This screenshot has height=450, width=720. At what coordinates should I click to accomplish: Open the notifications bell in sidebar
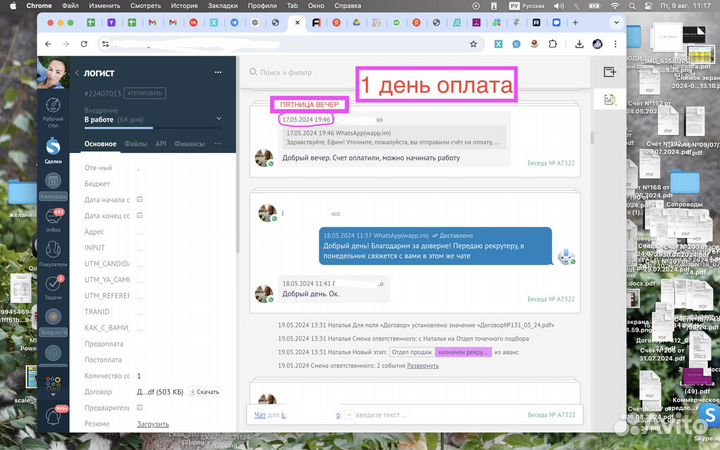coord(53,416)
